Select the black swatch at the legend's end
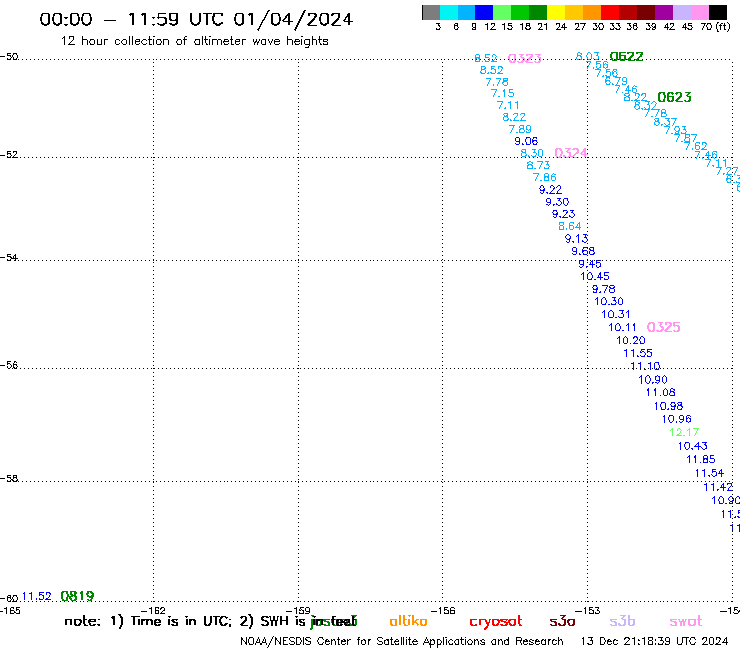The image size is (740, 650). pyautogui.click(x=718, y=12)
